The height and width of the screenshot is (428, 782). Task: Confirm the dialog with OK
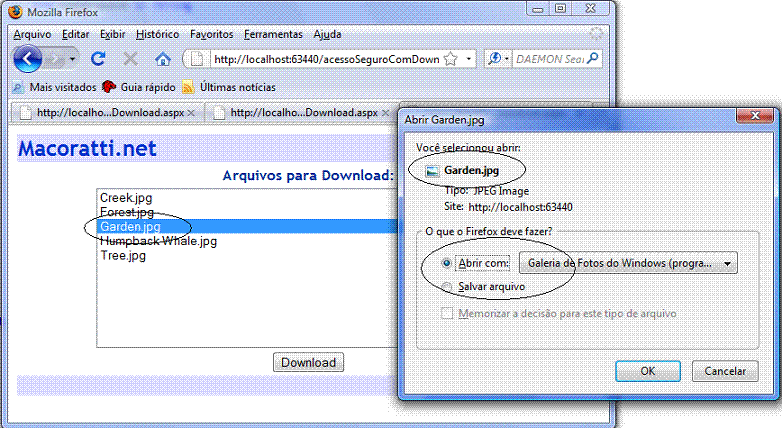[648, 371]
